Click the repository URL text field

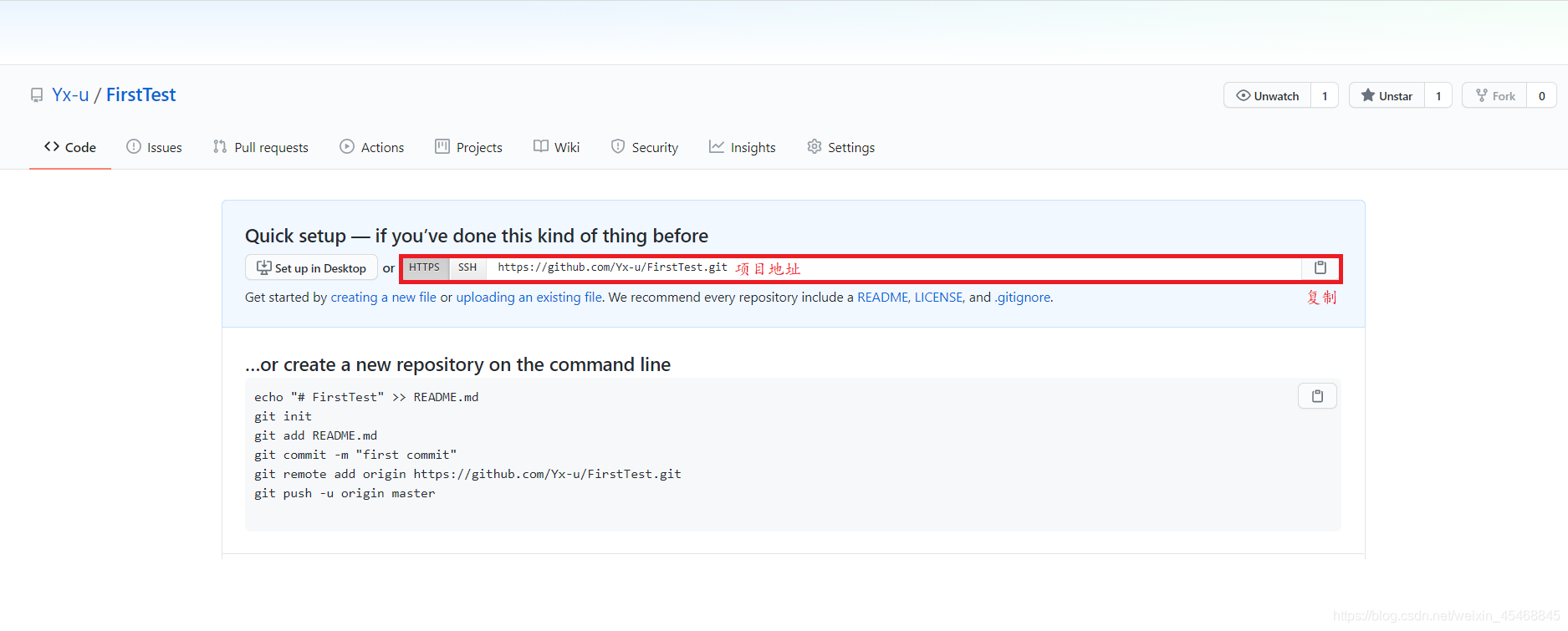pos(894,267)
